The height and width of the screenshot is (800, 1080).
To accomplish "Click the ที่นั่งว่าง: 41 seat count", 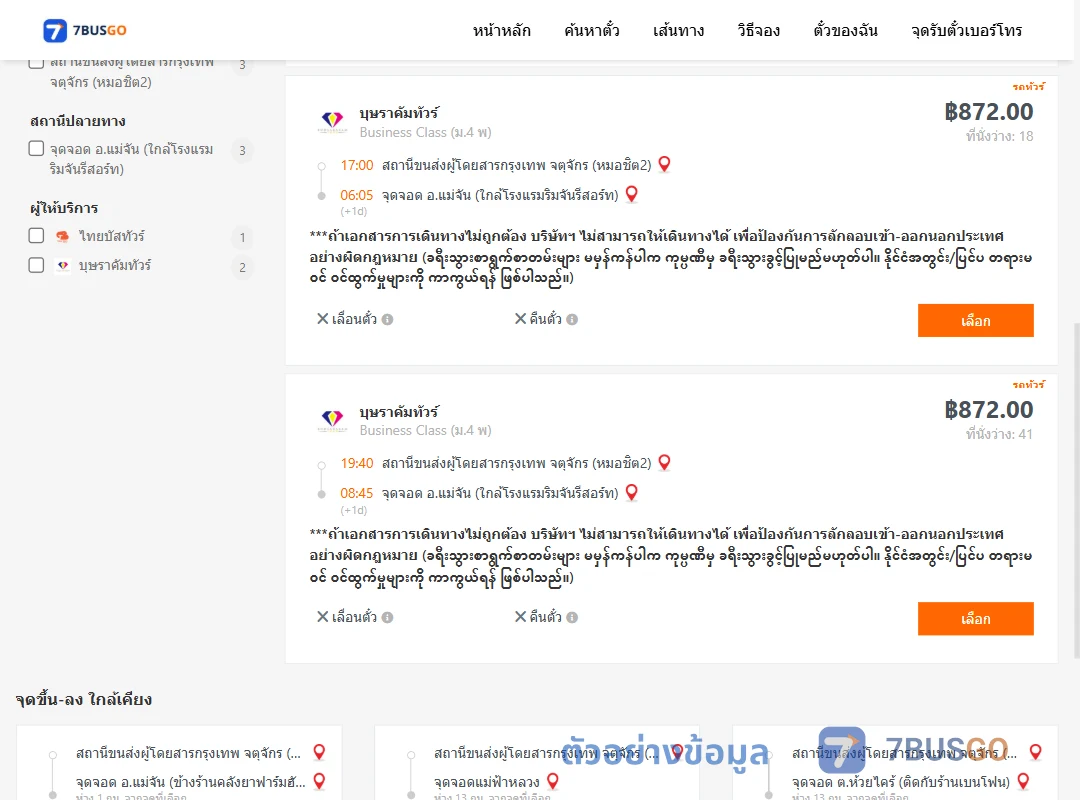I will [999, 435].
